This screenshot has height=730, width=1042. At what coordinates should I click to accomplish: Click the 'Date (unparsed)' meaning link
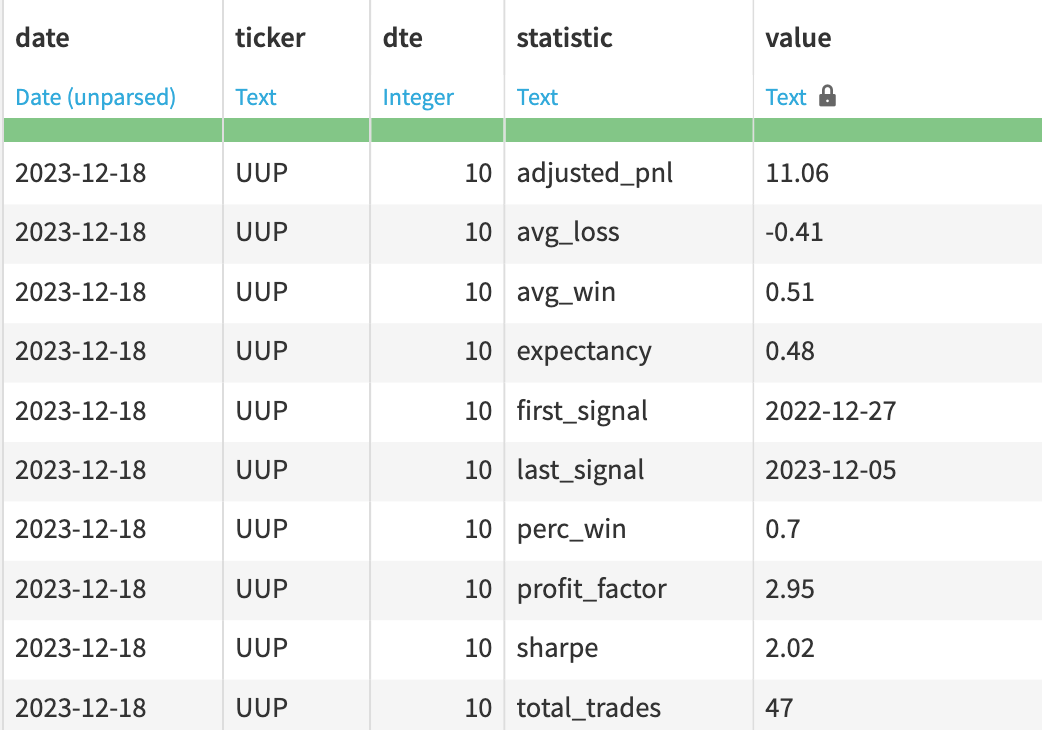coord(95,97)
